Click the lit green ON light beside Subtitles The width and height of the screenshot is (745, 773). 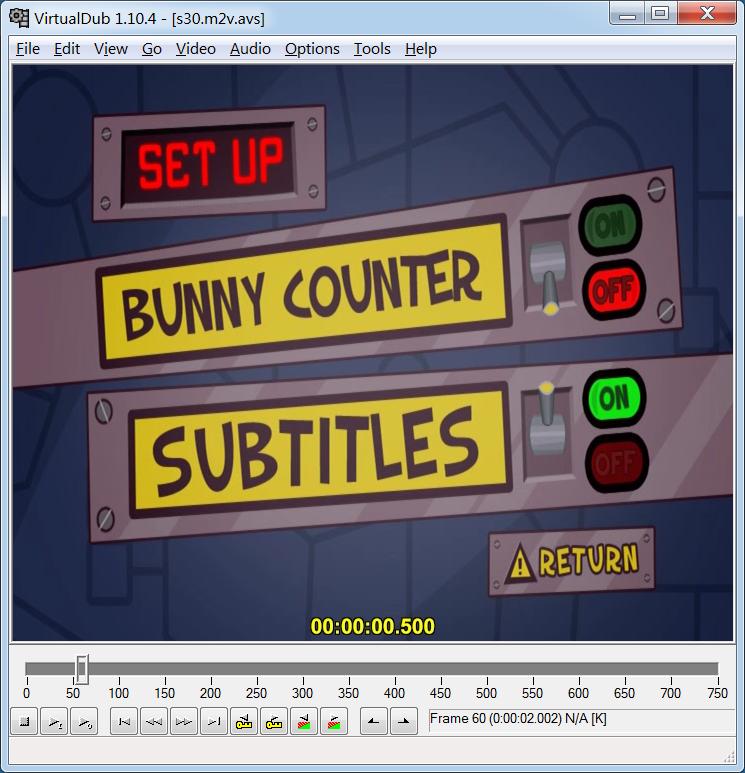tap(614, 398)
